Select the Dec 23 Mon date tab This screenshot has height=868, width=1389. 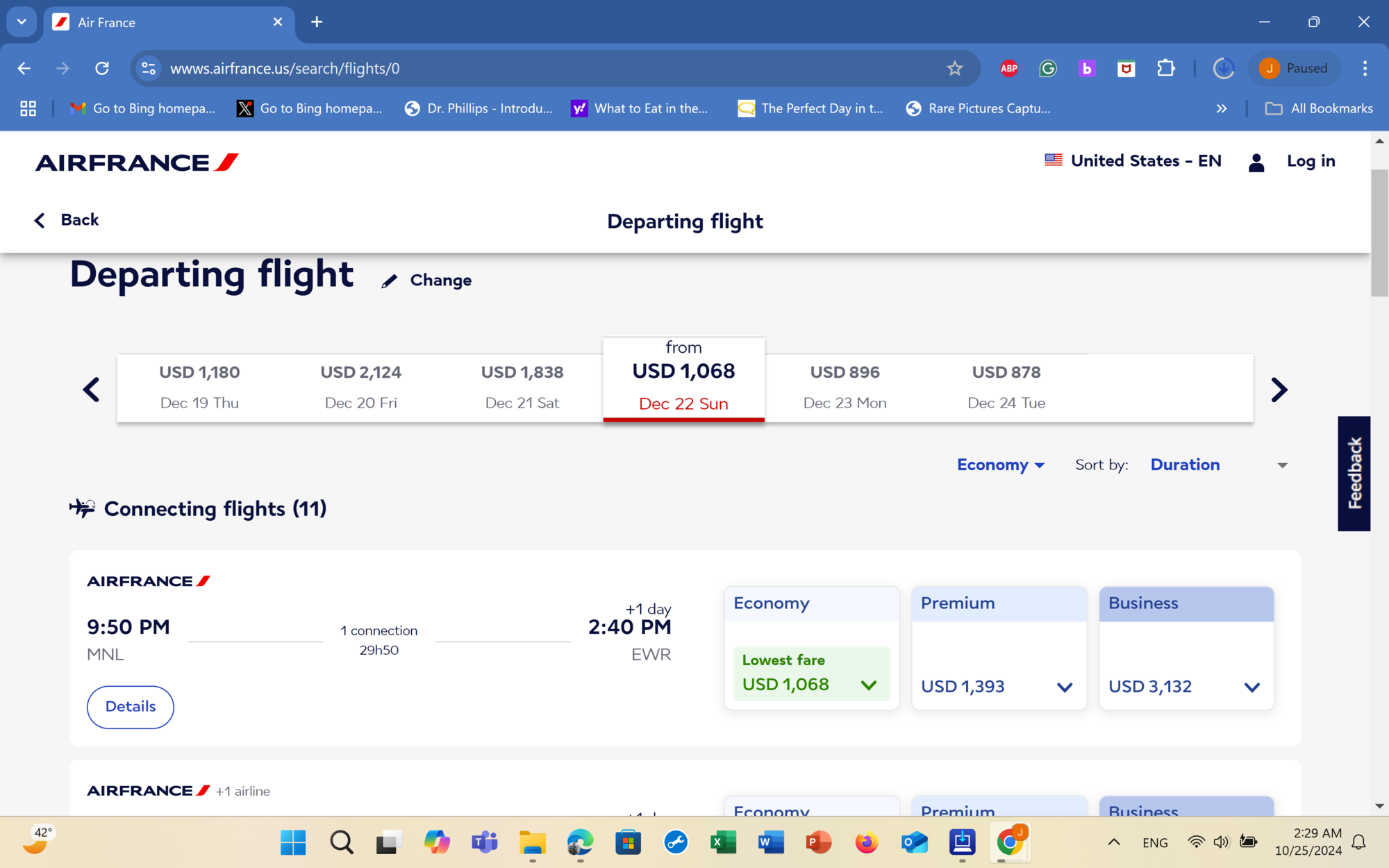[x=845, y=387]
